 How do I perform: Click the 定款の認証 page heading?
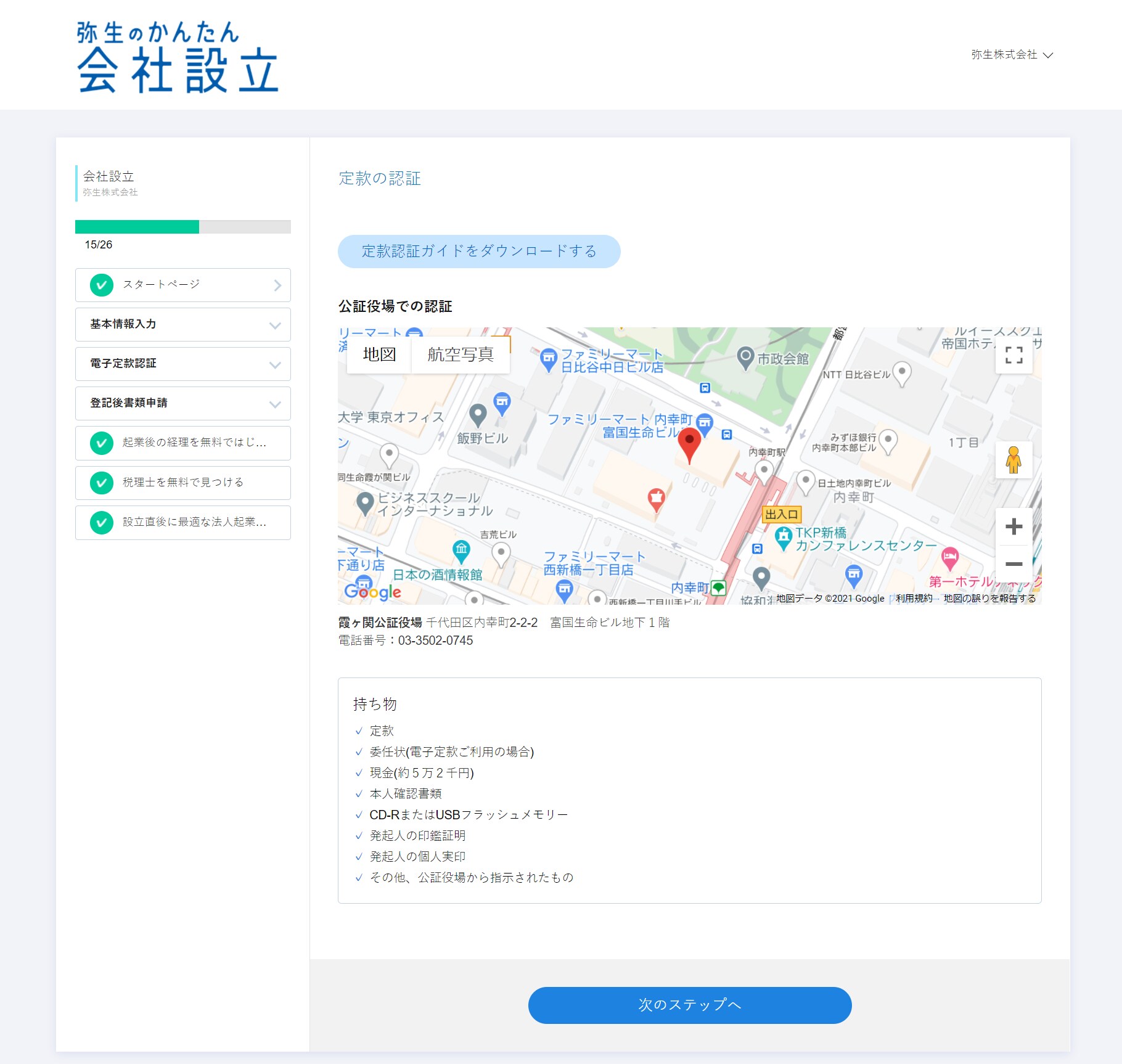click(380, 179)
